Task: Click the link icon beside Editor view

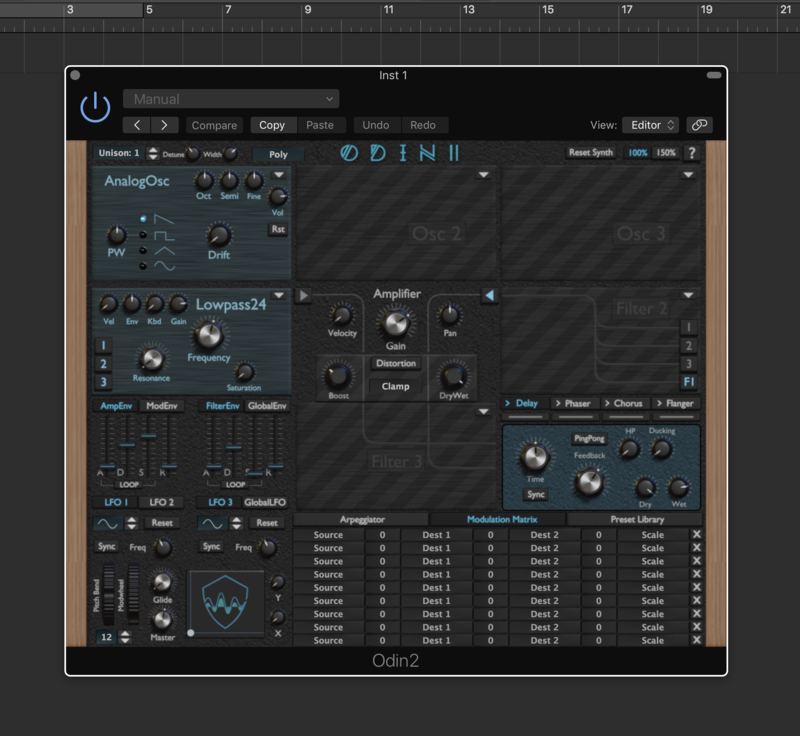Action: point(699,125)
